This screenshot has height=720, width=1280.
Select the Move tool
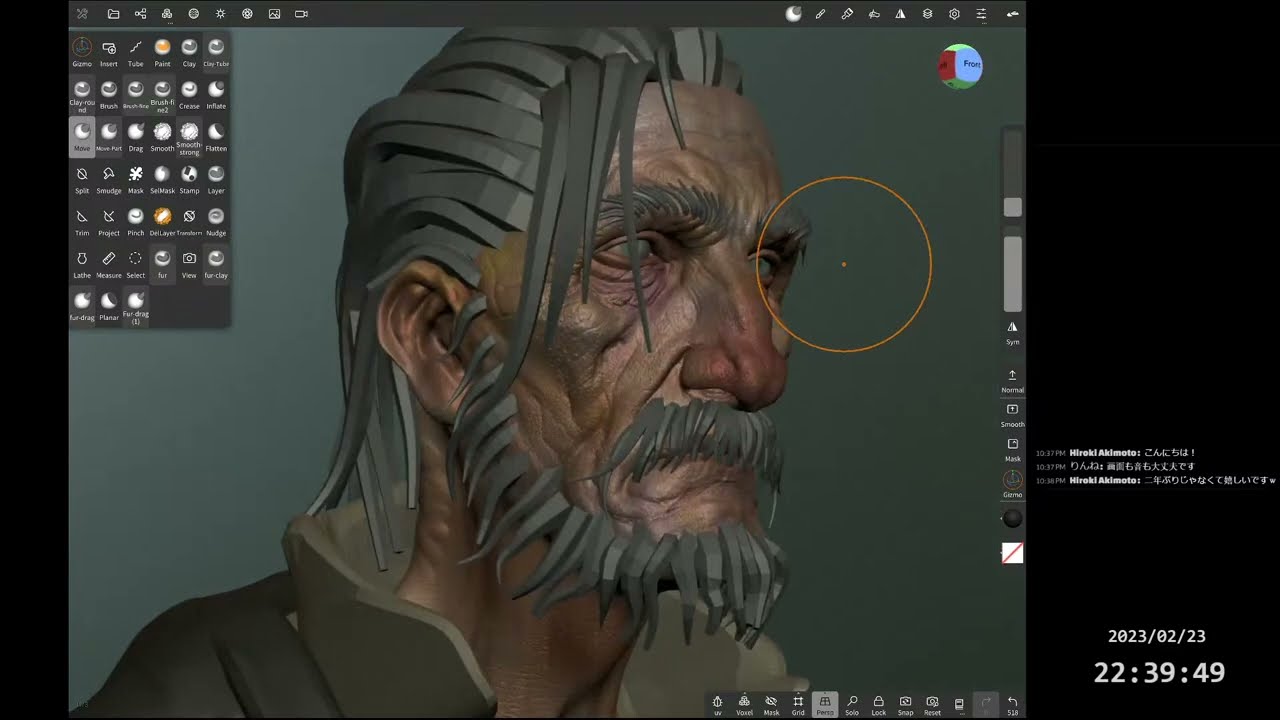(82, 137)
